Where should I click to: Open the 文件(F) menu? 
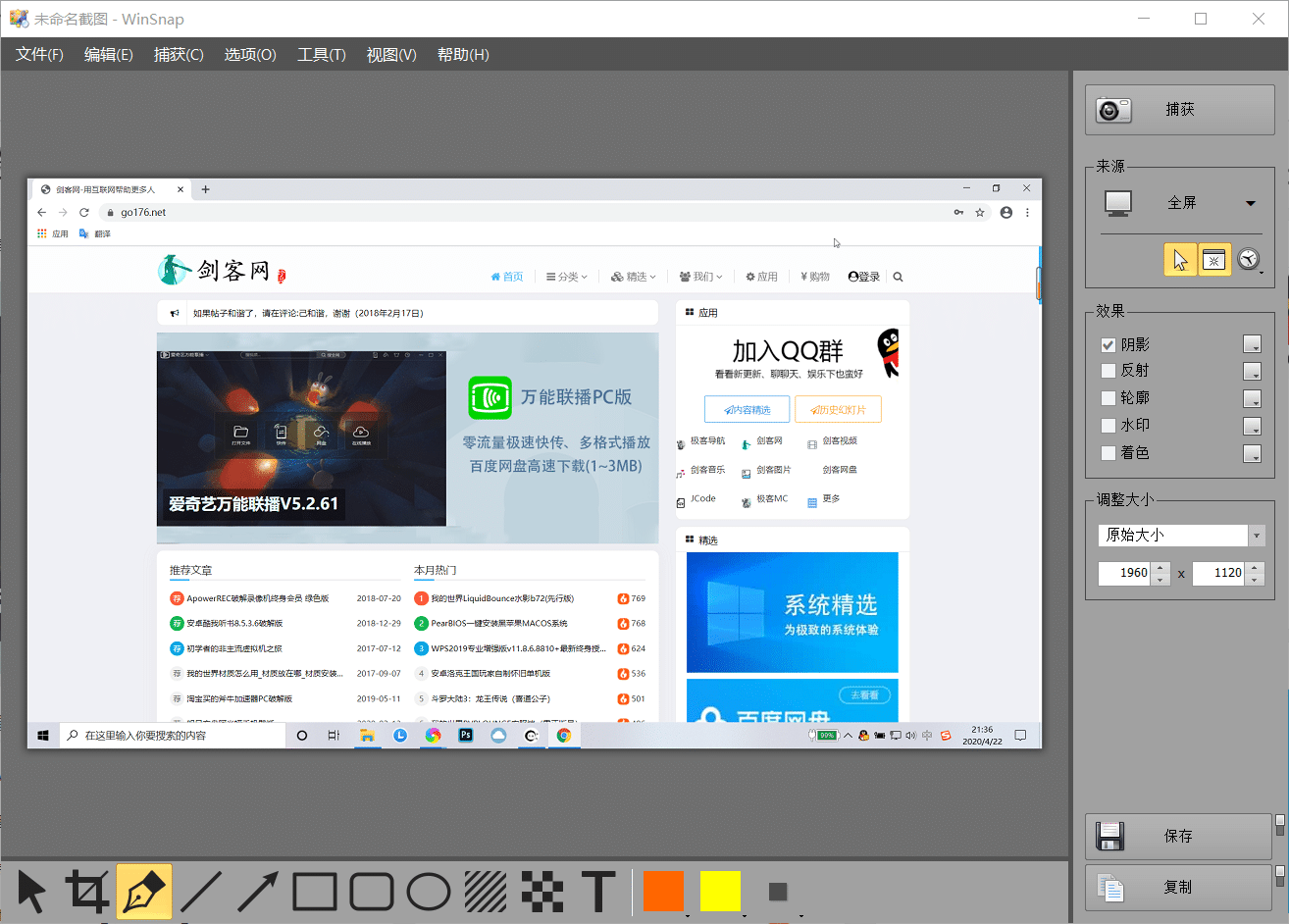tap(39, 55)
